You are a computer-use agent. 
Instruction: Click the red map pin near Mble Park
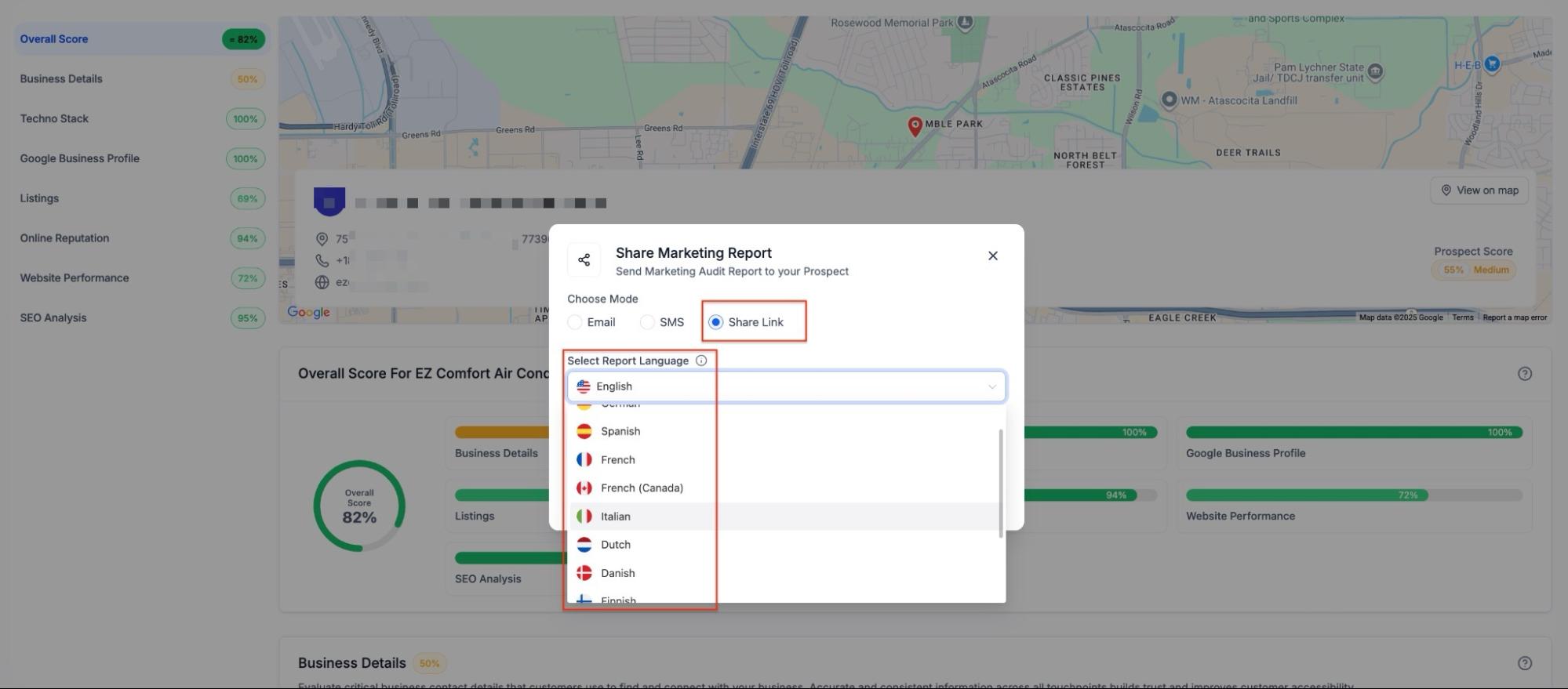[x=915, y=125]
